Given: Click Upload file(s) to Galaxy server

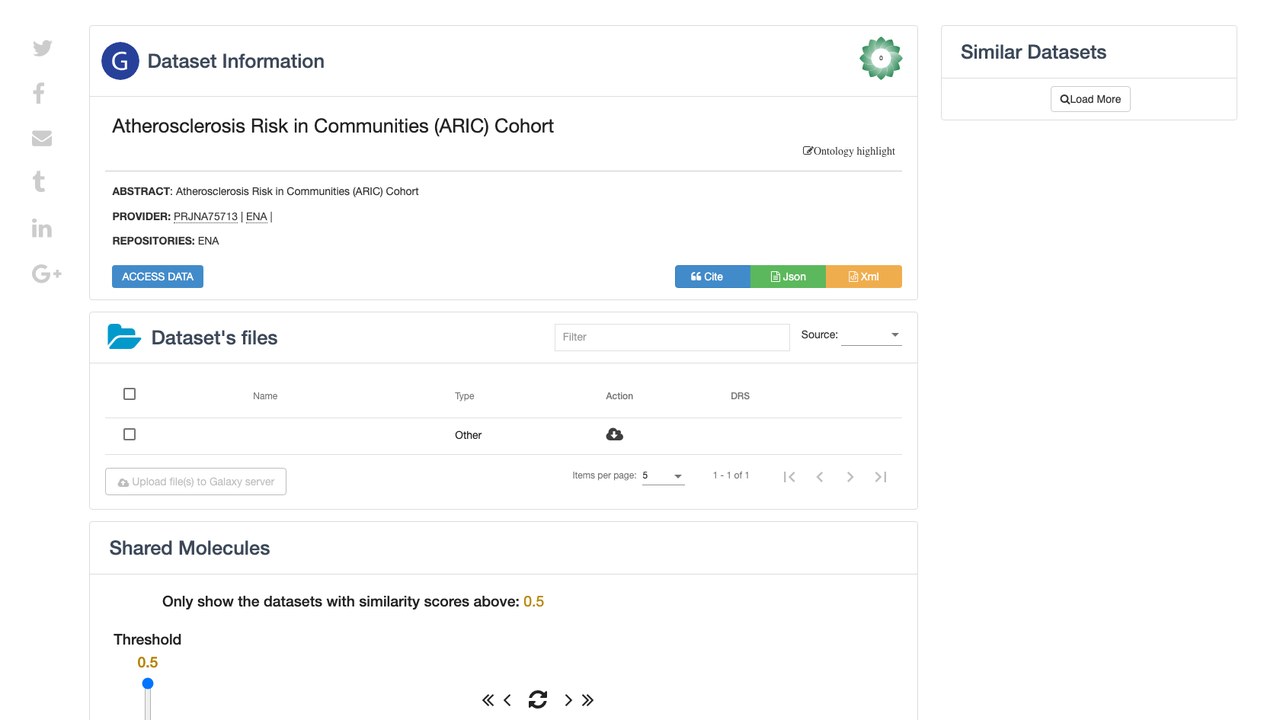Looking at the screenshot, I should point(196,481).
